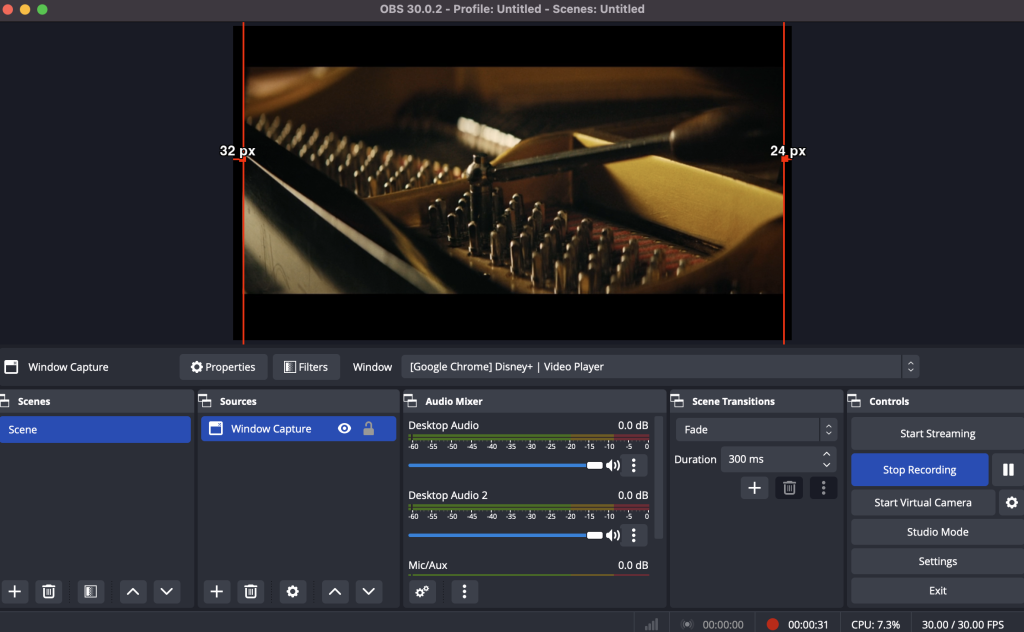Increase transition Duration with up arrow
Screen dimensions: 1024x632
(x=827, y=454)
